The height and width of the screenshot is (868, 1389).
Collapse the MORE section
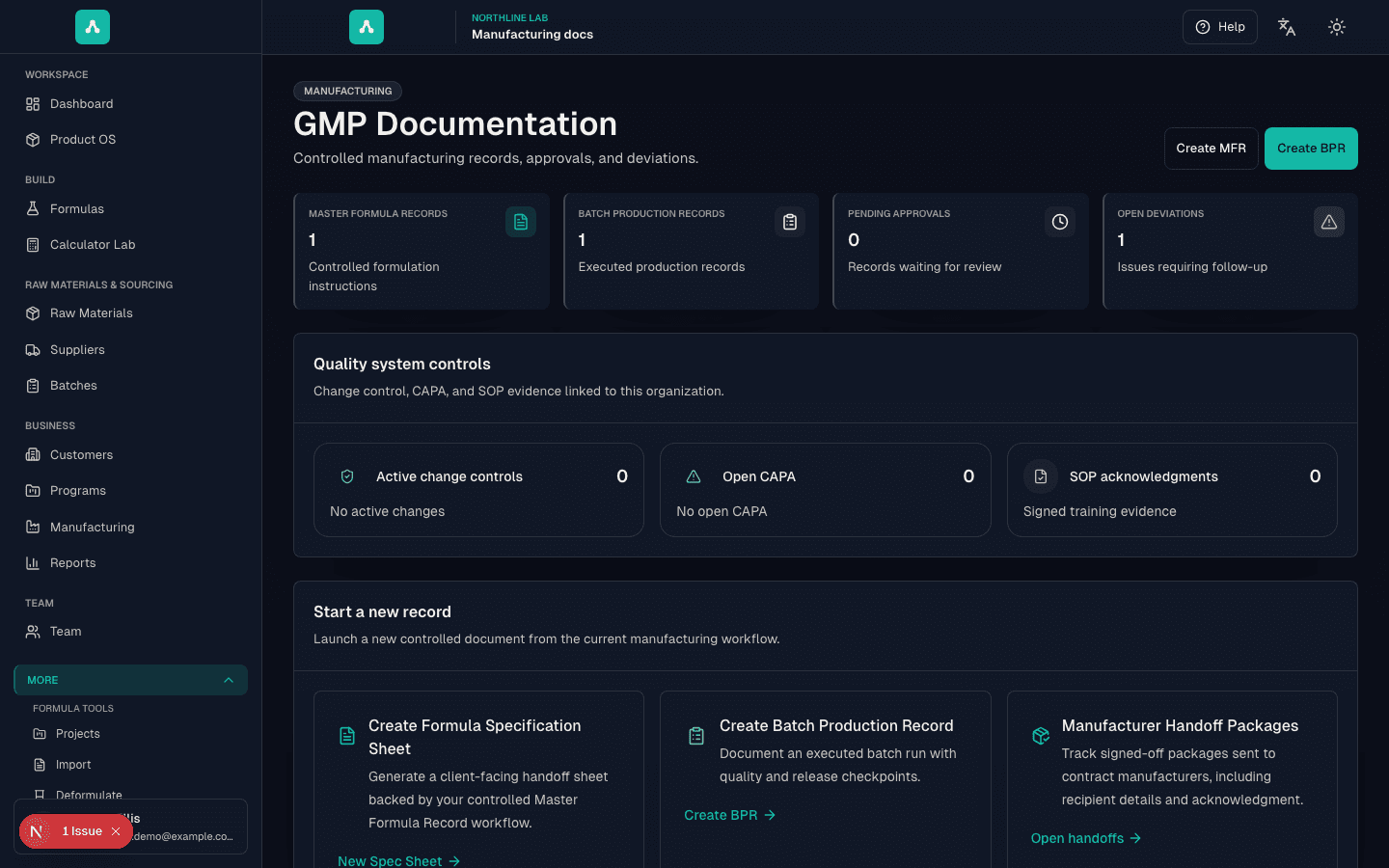[x=130, y=680]
